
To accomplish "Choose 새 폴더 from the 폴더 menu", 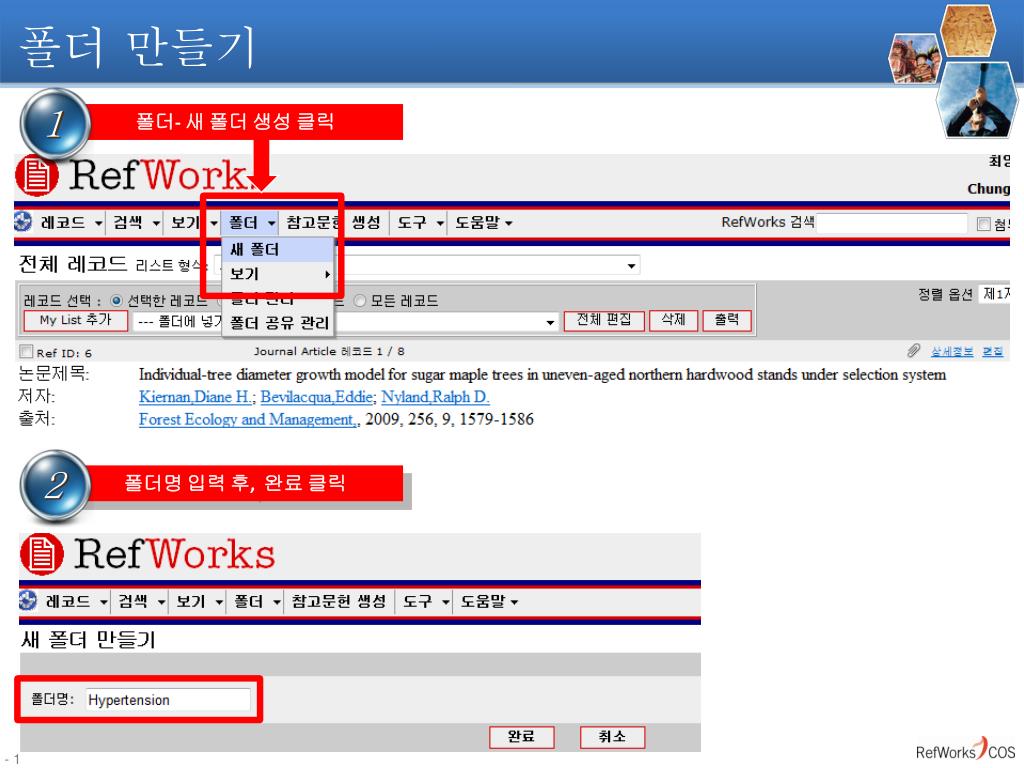I will (278, 249).
